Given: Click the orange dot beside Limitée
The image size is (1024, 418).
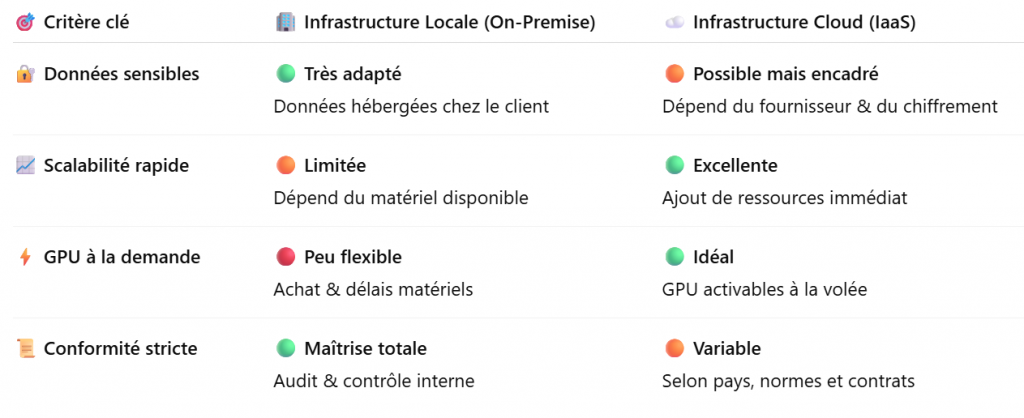Looking at the screenshot, I should [286, 166].
